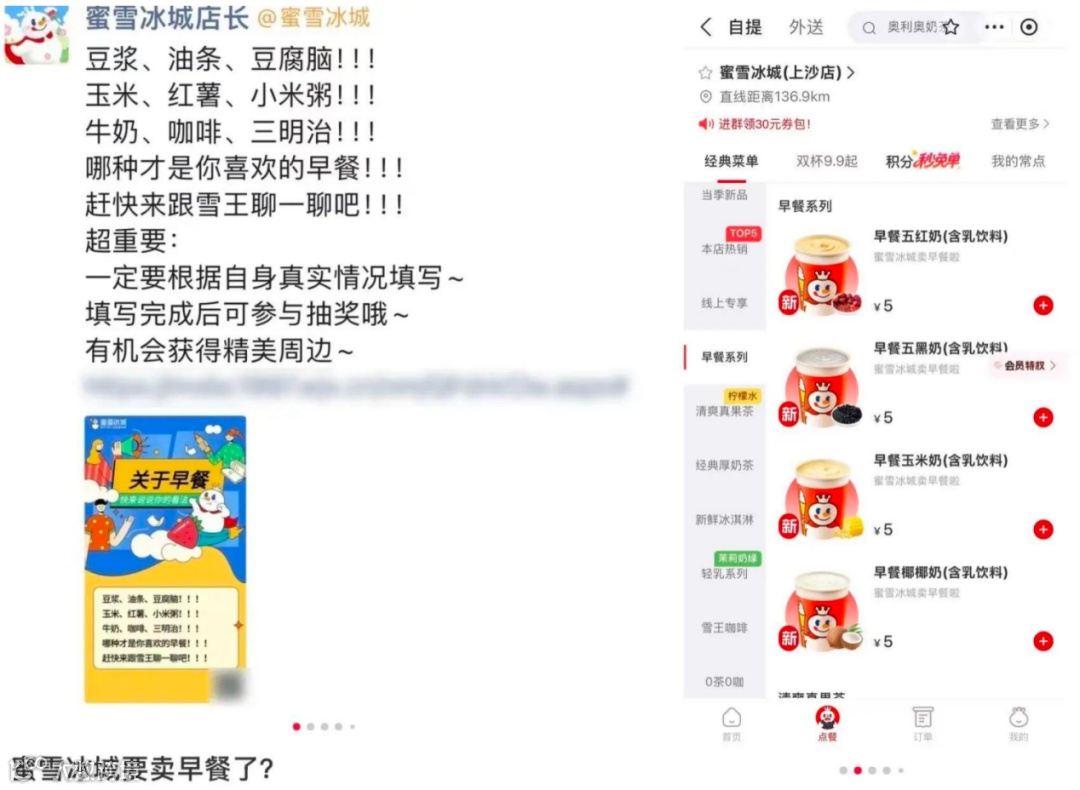Add 早餐玉米奶 with red plus button
1080x790 pixels.
pyautogui.click(x=1043, y=529)
